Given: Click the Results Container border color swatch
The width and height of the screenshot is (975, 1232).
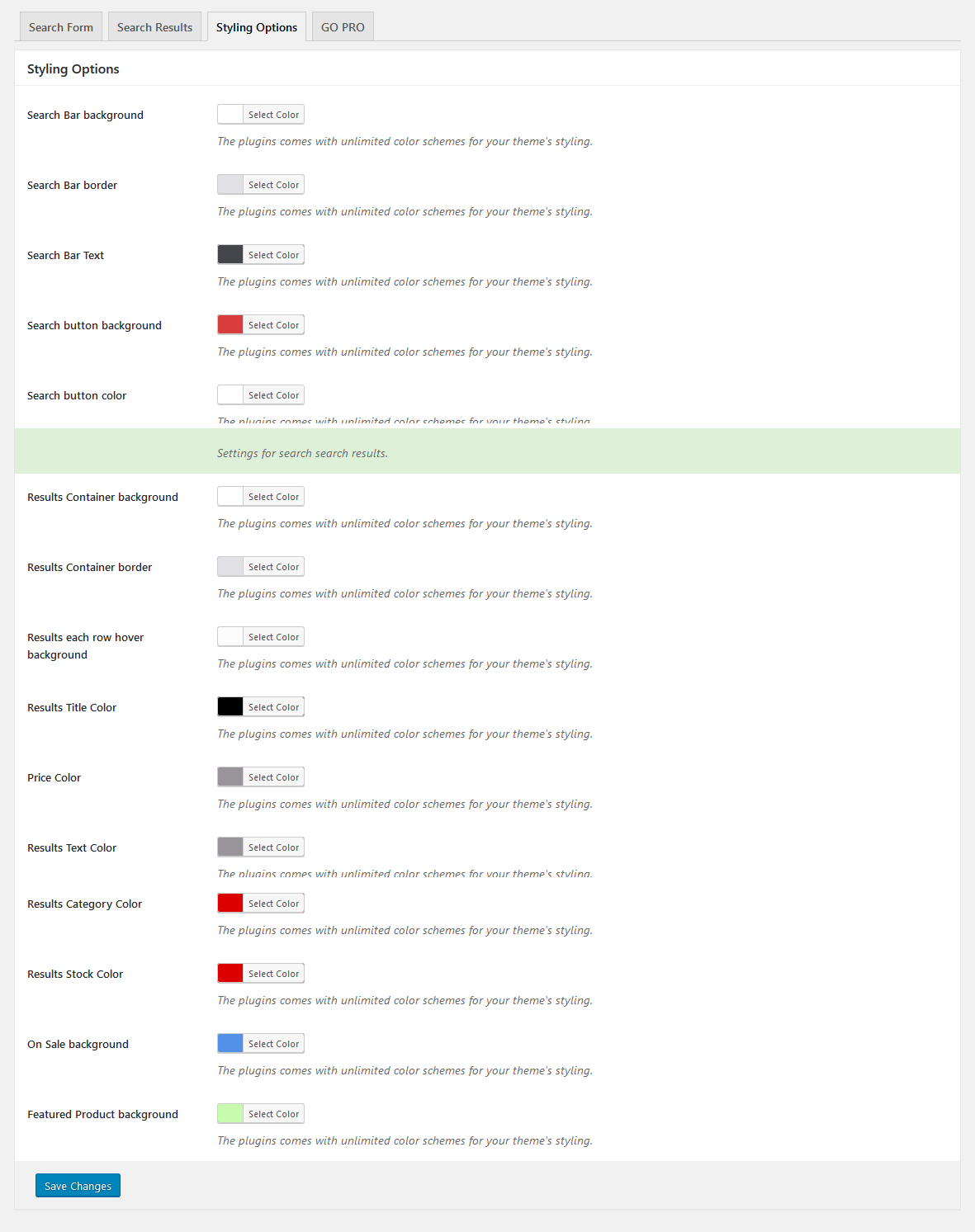Looking at the screenshot, I should click(x=230, y=567).
